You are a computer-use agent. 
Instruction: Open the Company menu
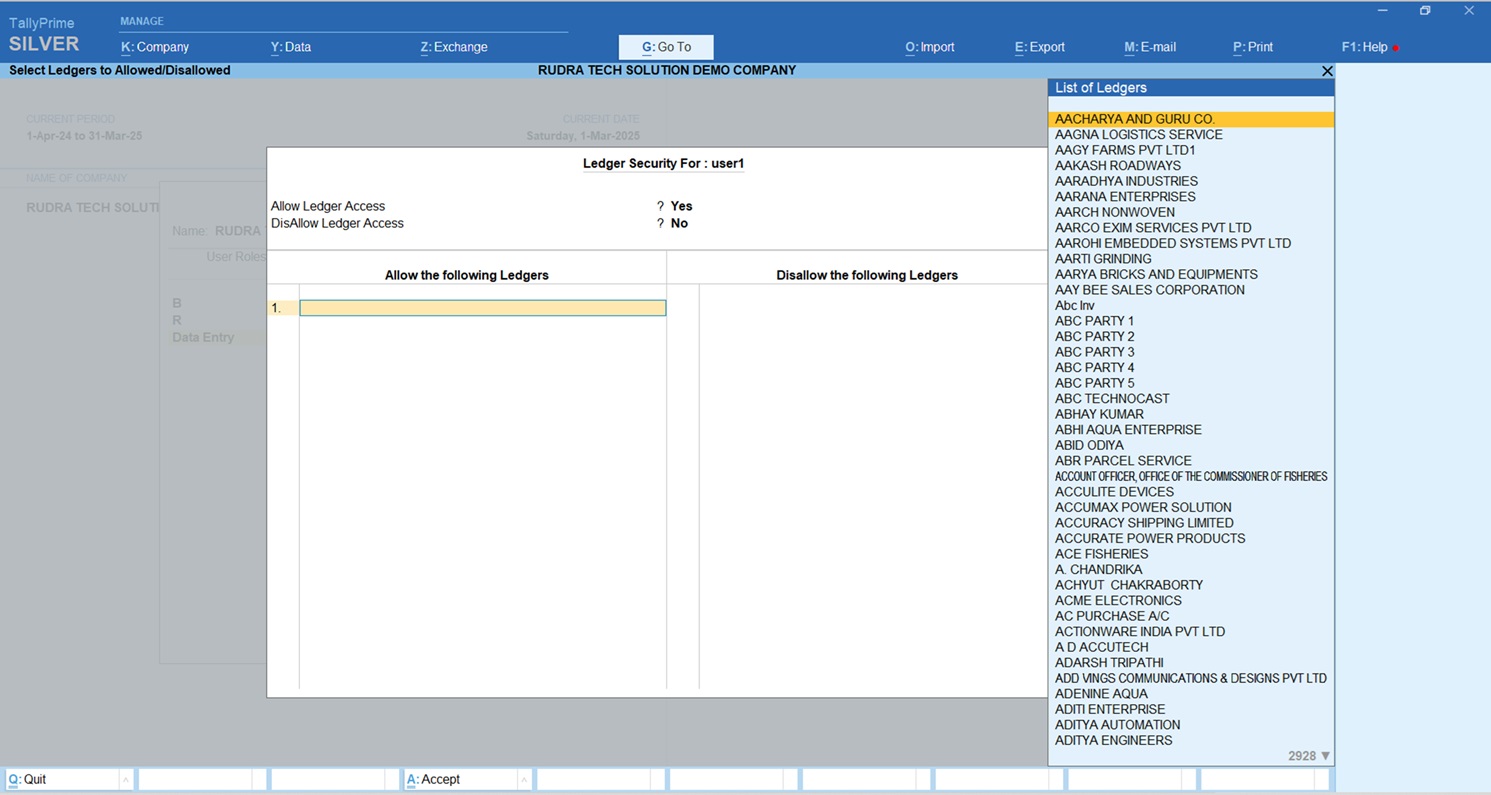(x=155, y=47)
